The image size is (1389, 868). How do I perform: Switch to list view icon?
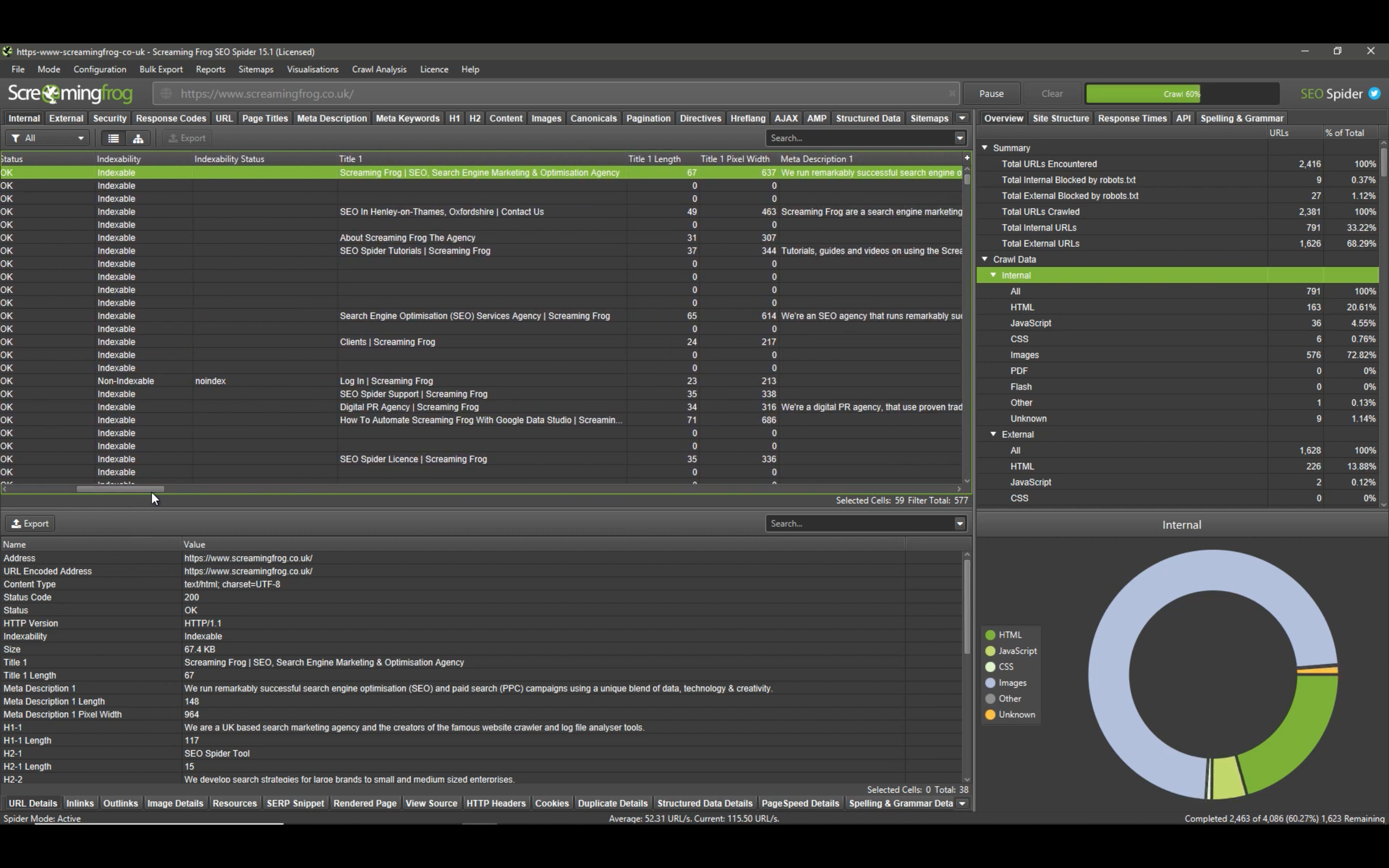point(113,138)
